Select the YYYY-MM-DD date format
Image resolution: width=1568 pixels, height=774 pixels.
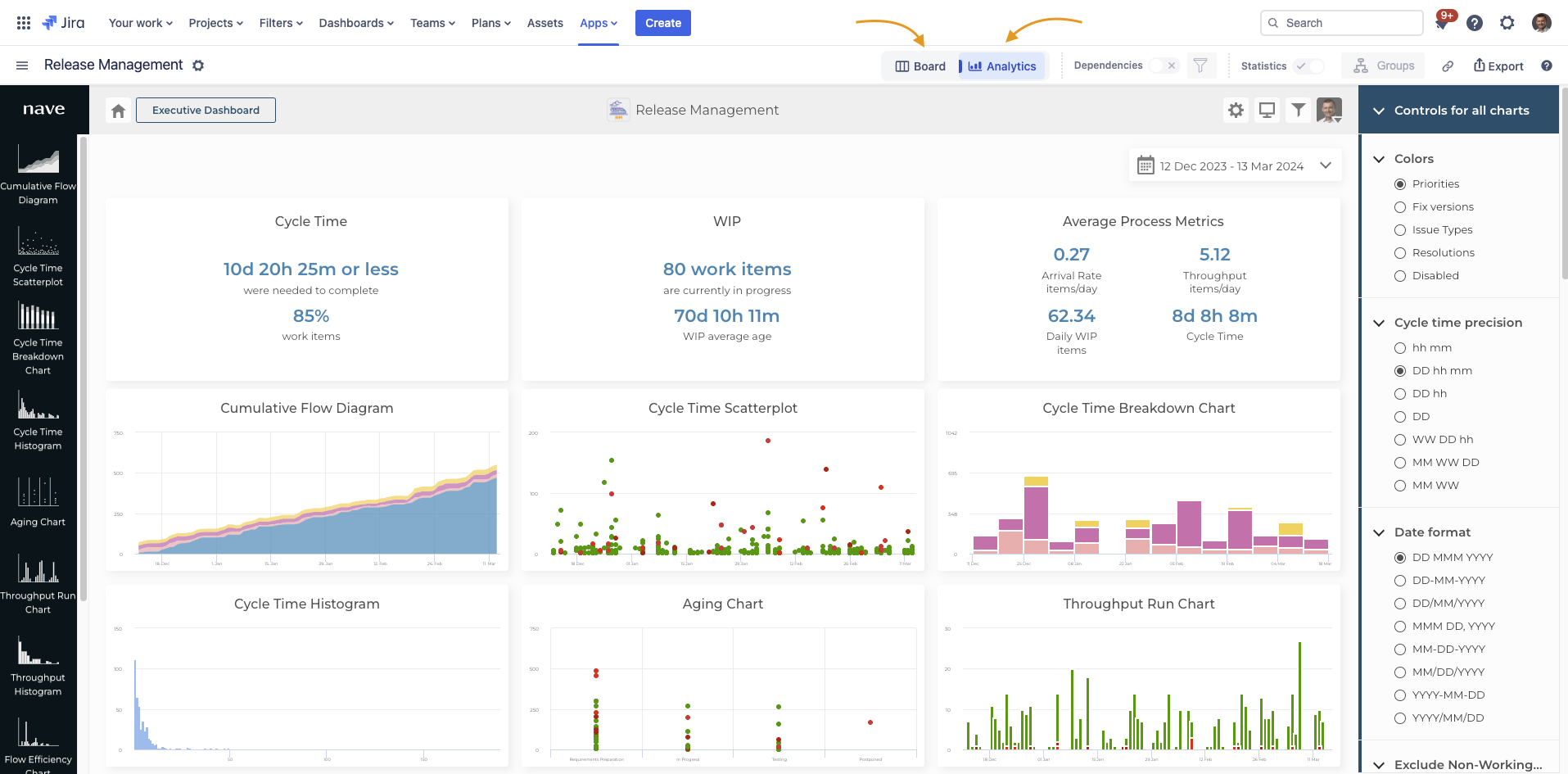pos(1400,695)
